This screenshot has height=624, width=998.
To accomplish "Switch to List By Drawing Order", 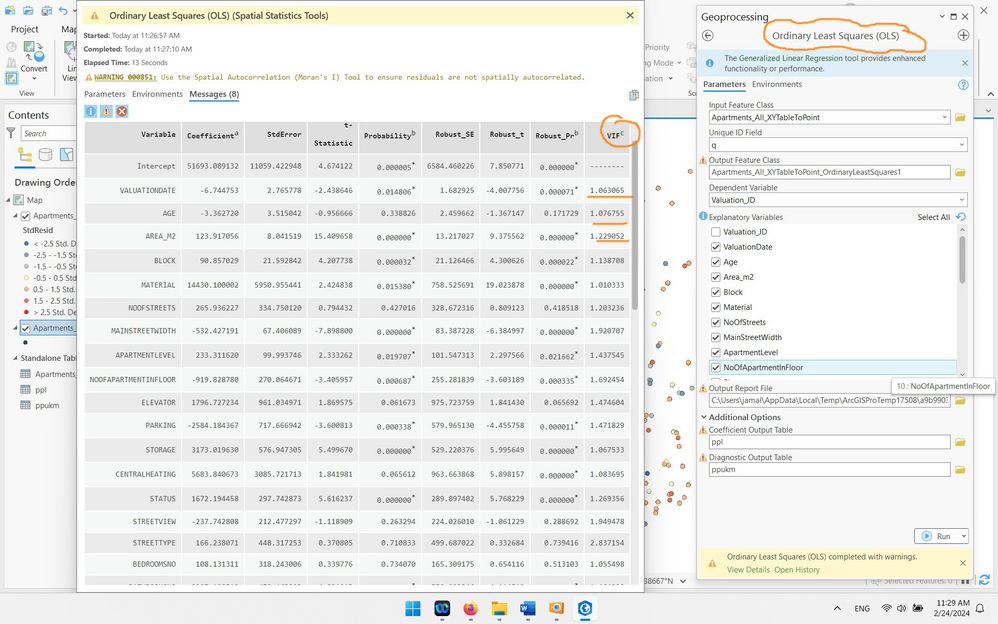I will (25, 155).
